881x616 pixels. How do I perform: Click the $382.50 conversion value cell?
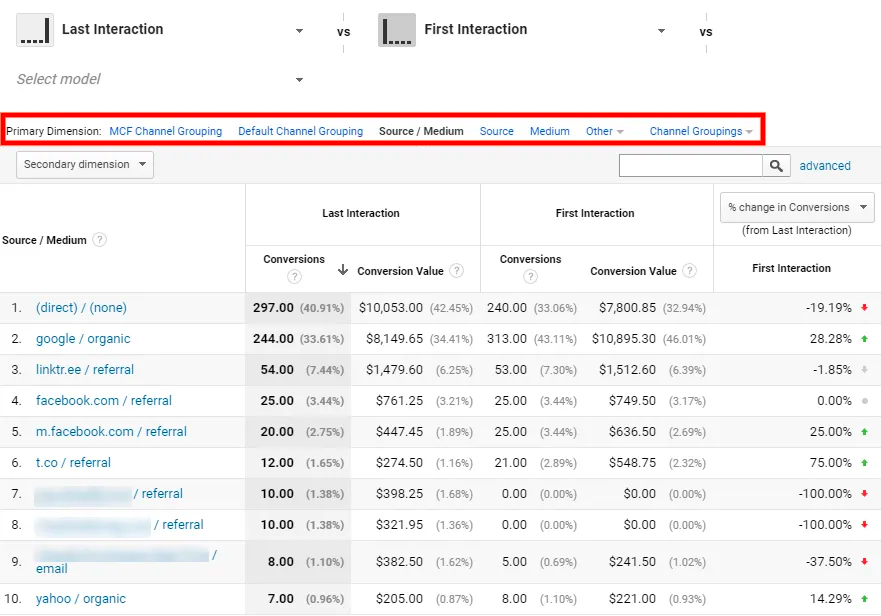pos(399,561)
